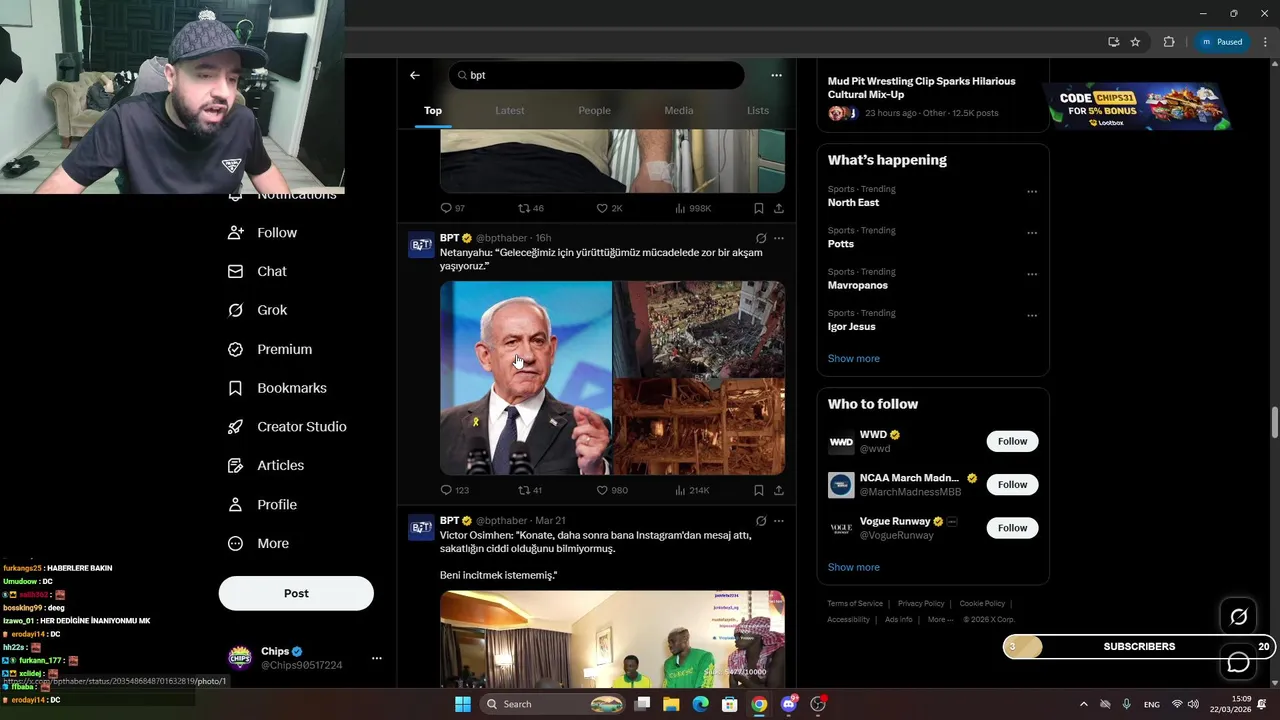Open the Terms of Service link
Image resolution: width=1280 pixels, height=720 pixels.
[855, 604]
